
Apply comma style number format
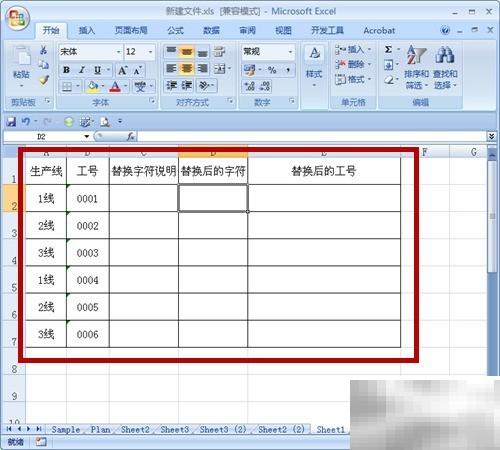288,70
